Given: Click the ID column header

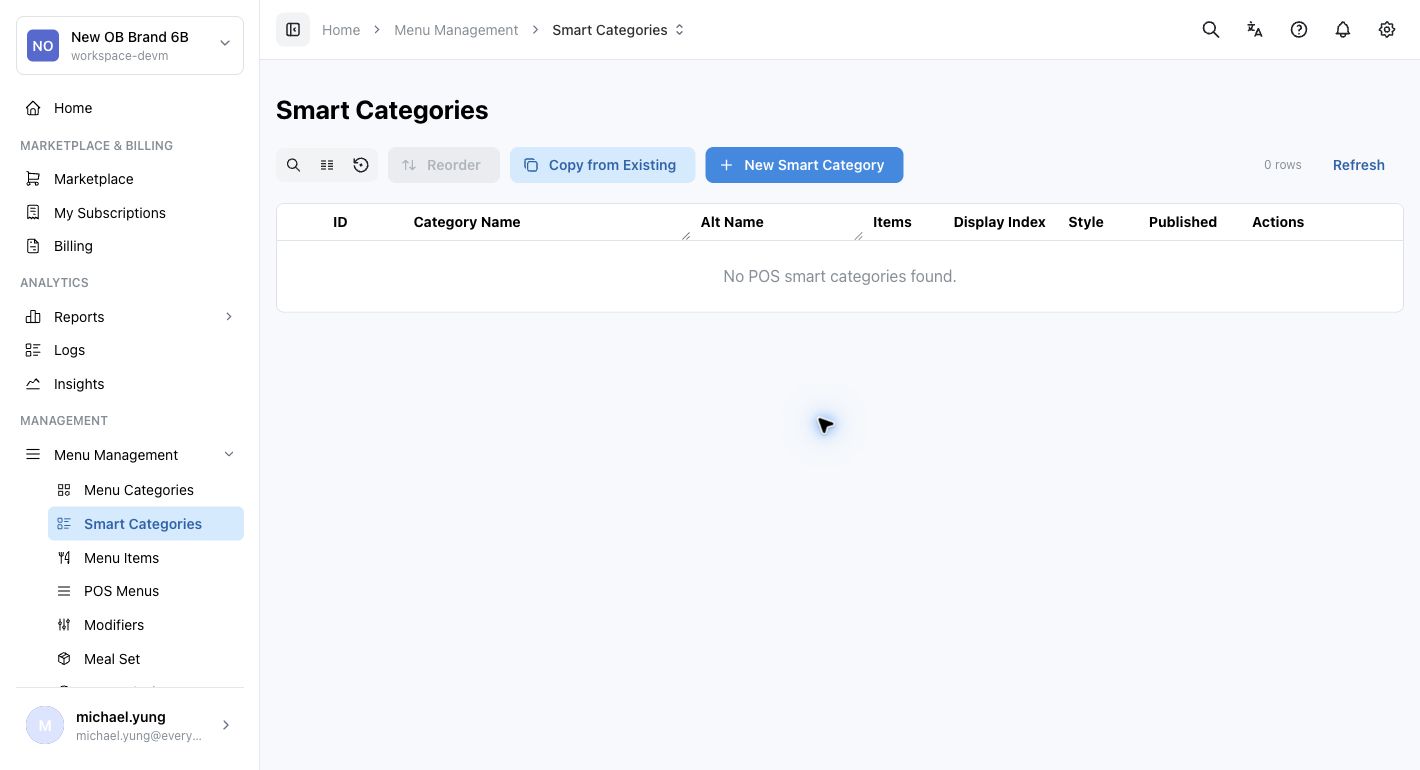Looking at the screenshot, I should coord(340,222).
